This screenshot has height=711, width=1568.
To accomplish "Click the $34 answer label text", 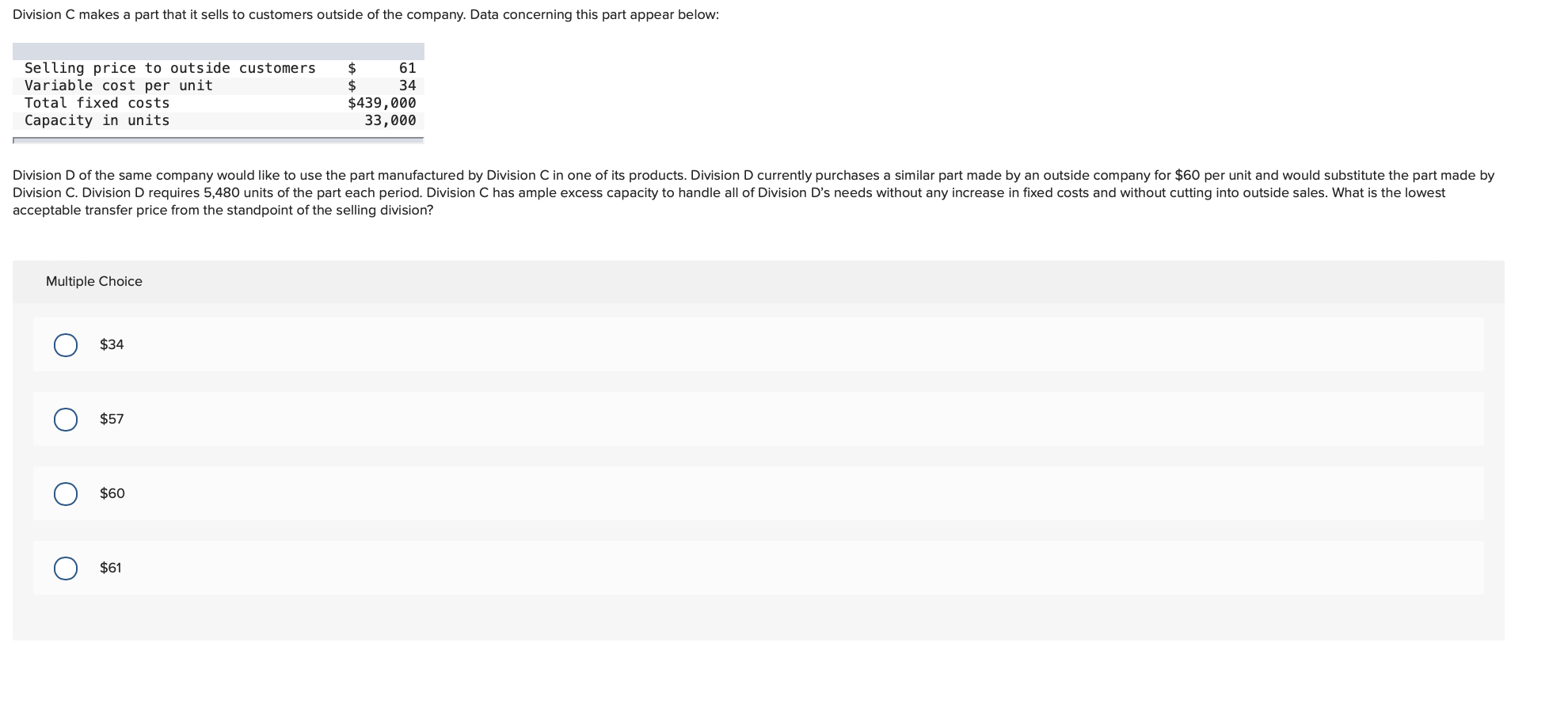I will pyautogui.click(x=112, y=344).
